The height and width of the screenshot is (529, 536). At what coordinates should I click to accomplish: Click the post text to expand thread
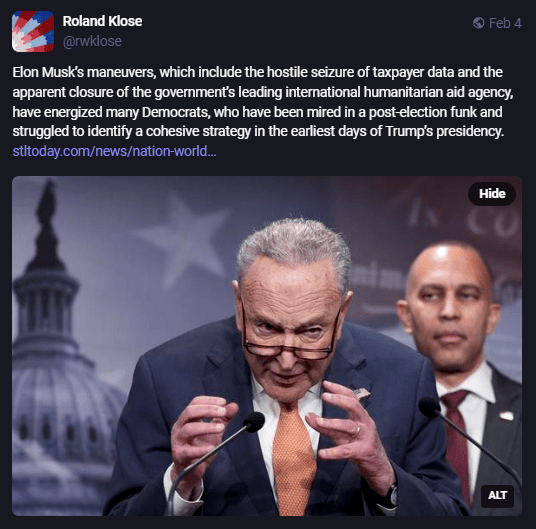point(263,102)
